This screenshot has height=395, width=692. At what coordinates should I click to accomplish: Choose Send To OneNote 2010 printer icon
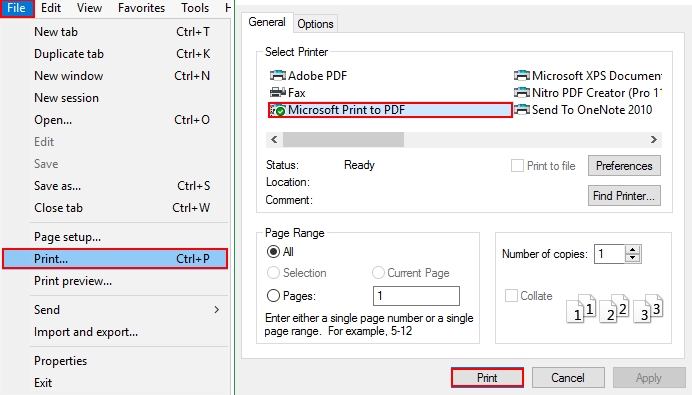522,110
